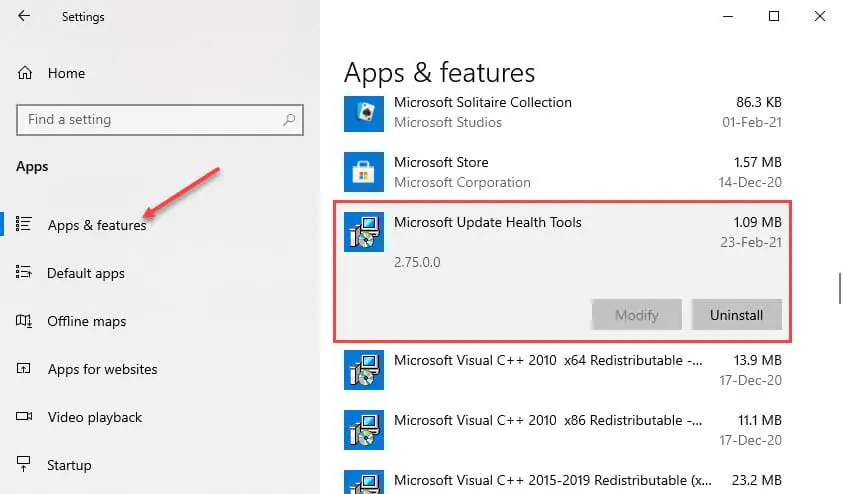
Task: Click the Microsoft Studios publisher text
Action: coord(448,123)
